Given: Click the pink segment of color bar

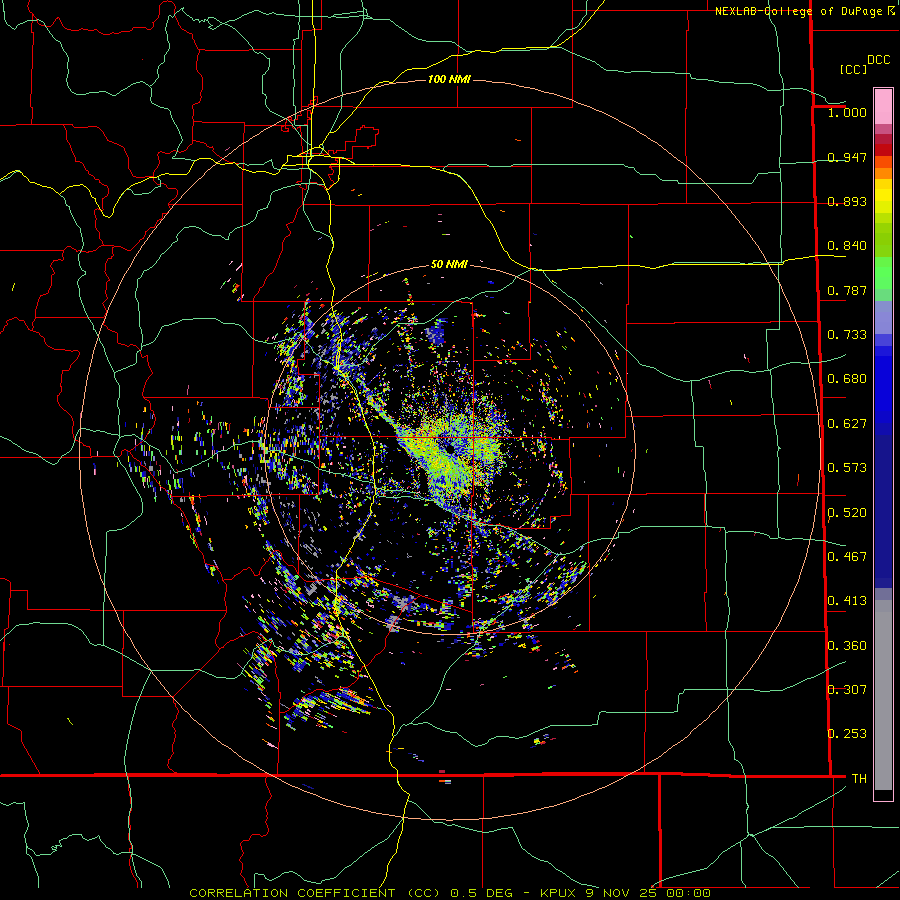Looking at the screenshot, I should click(x=883, y=106).
